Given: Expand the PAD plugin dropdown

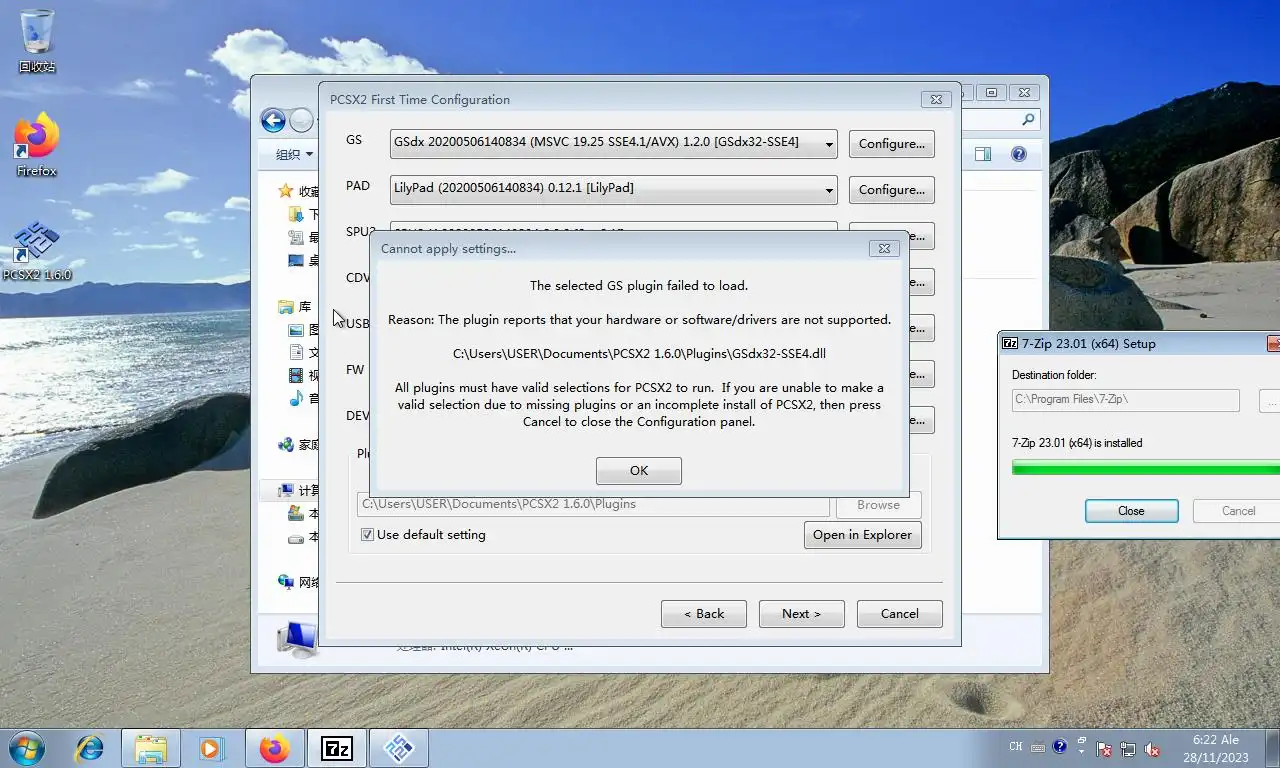Looking at the screenshot, I should (x=829, y=189).
